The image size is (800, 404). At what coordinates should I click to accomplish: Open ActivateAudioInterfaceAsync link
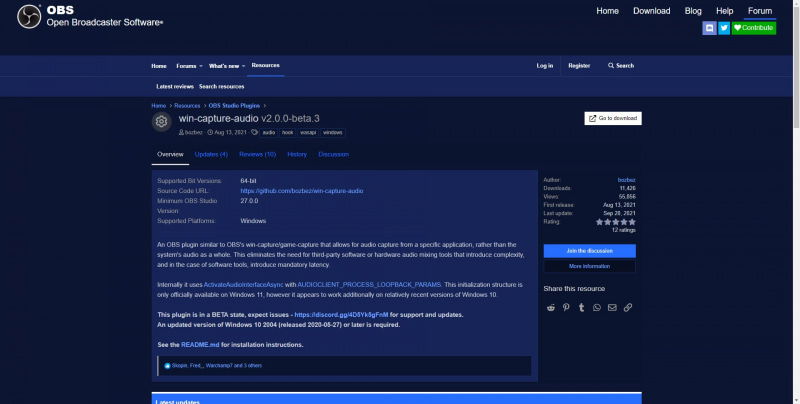(x=243, y=285)
